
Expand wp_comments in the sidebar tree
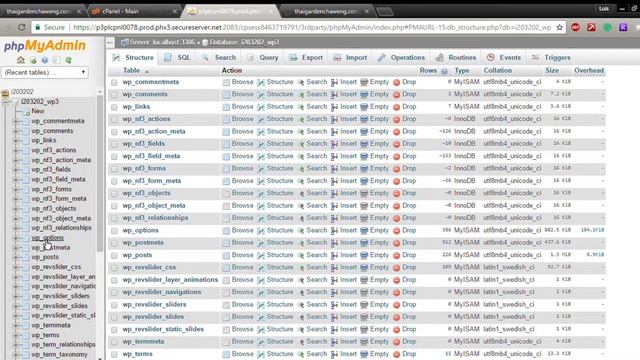16,131
